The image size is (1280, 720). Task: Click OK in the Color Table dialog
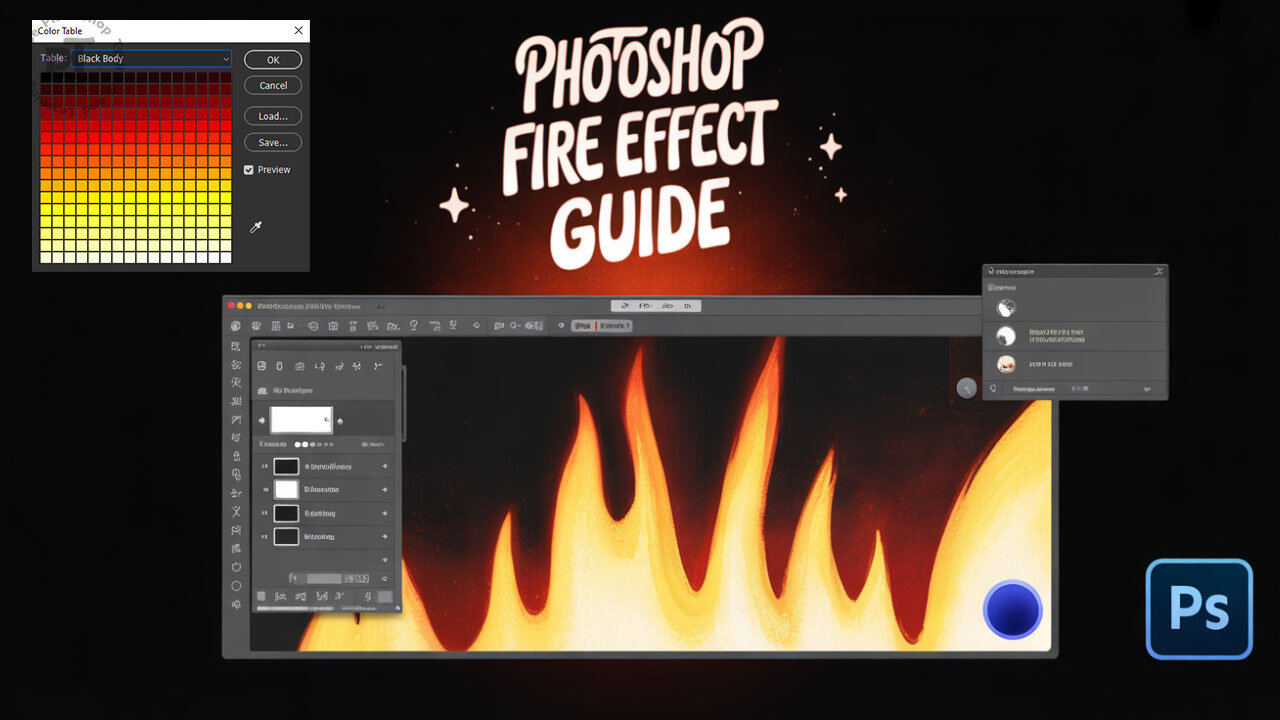coord(273,60)
